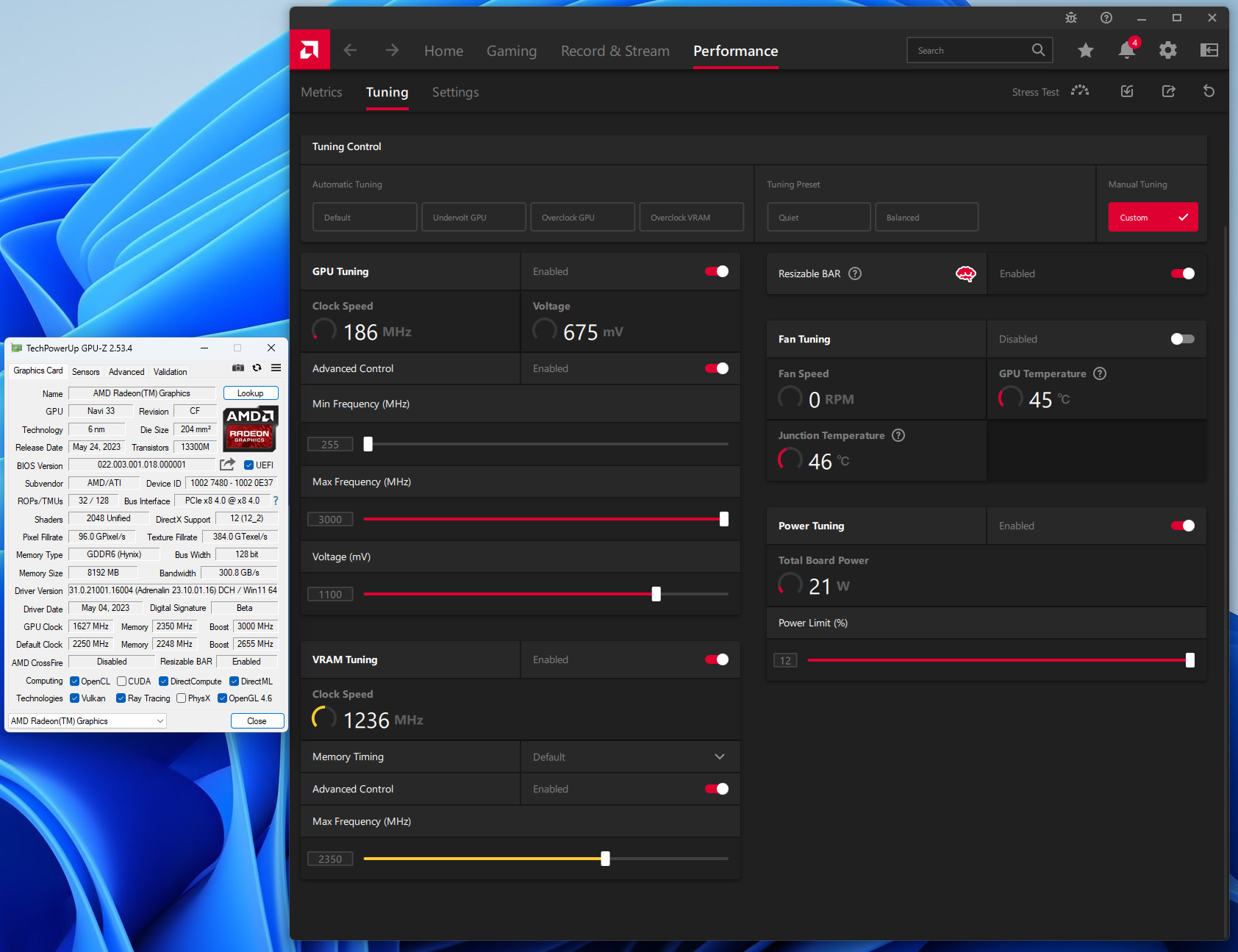Refresh GPU-Z readings
1238x952 pixels.
click(x=257, y=368)
